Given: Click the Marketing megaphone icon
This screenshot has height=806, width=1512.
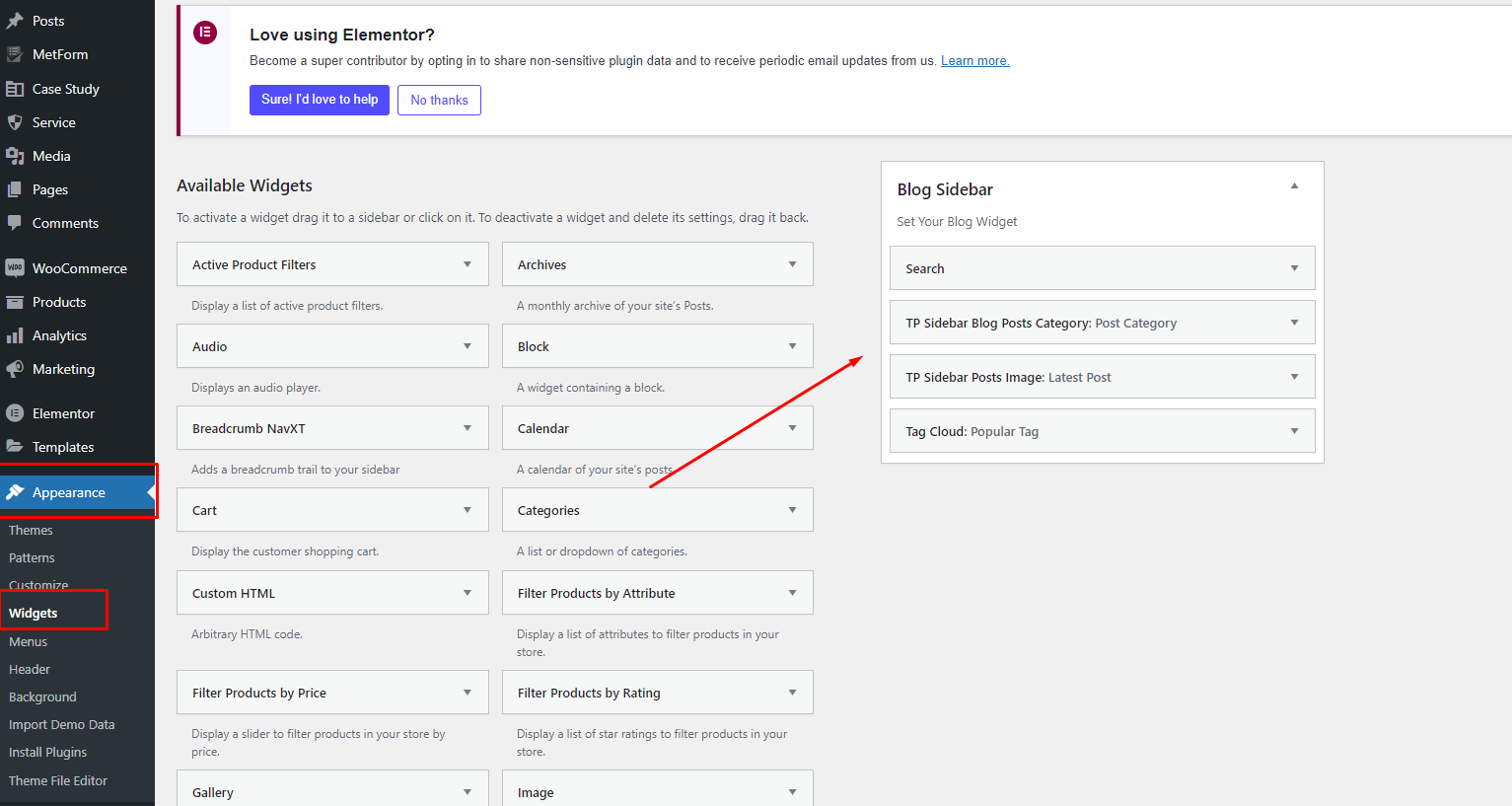Looking at the screenshot, I should click(15, 369).
